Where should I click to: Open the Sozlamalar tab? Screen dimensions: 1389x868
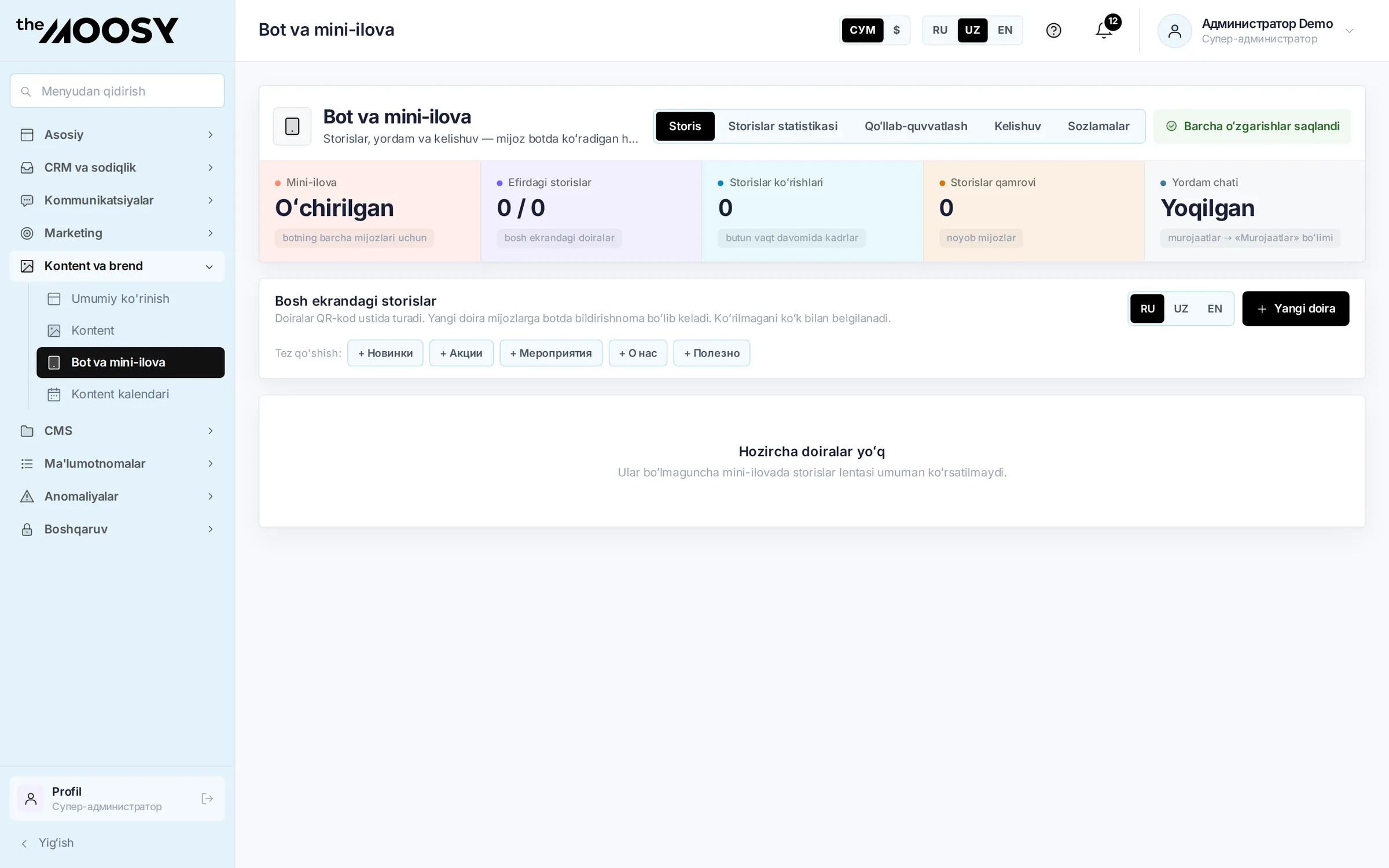(1098, 126)
